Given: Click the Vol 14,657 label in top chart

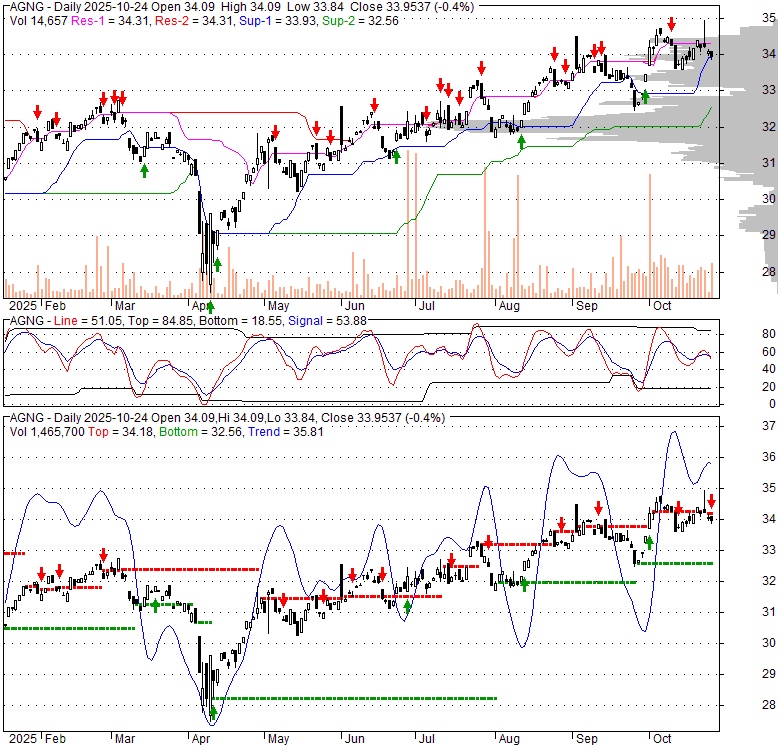Looking at the screenshot, I should pos(38,21).
